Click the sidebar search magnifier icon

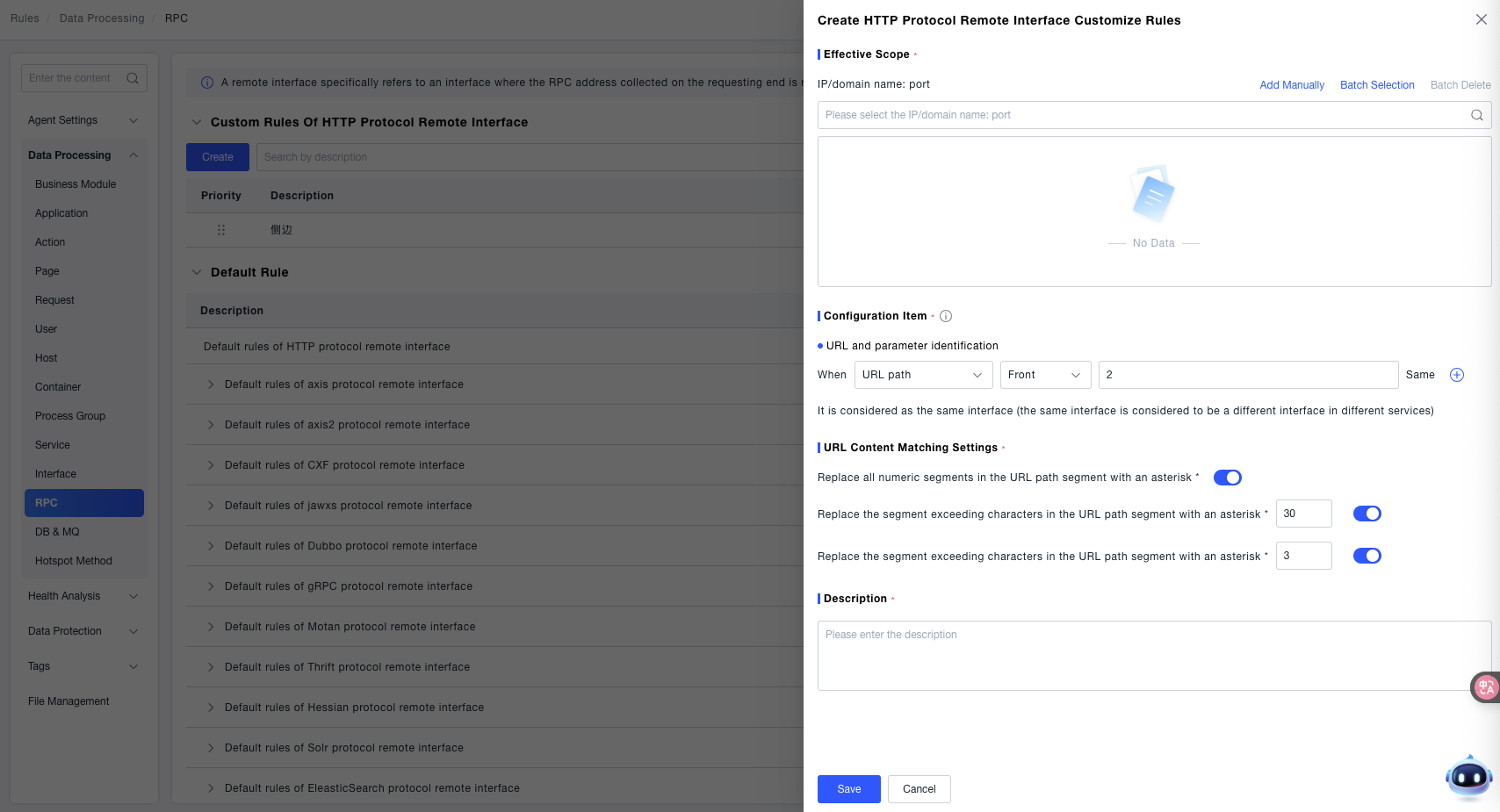pyautogui.click(x=133, y=78)
